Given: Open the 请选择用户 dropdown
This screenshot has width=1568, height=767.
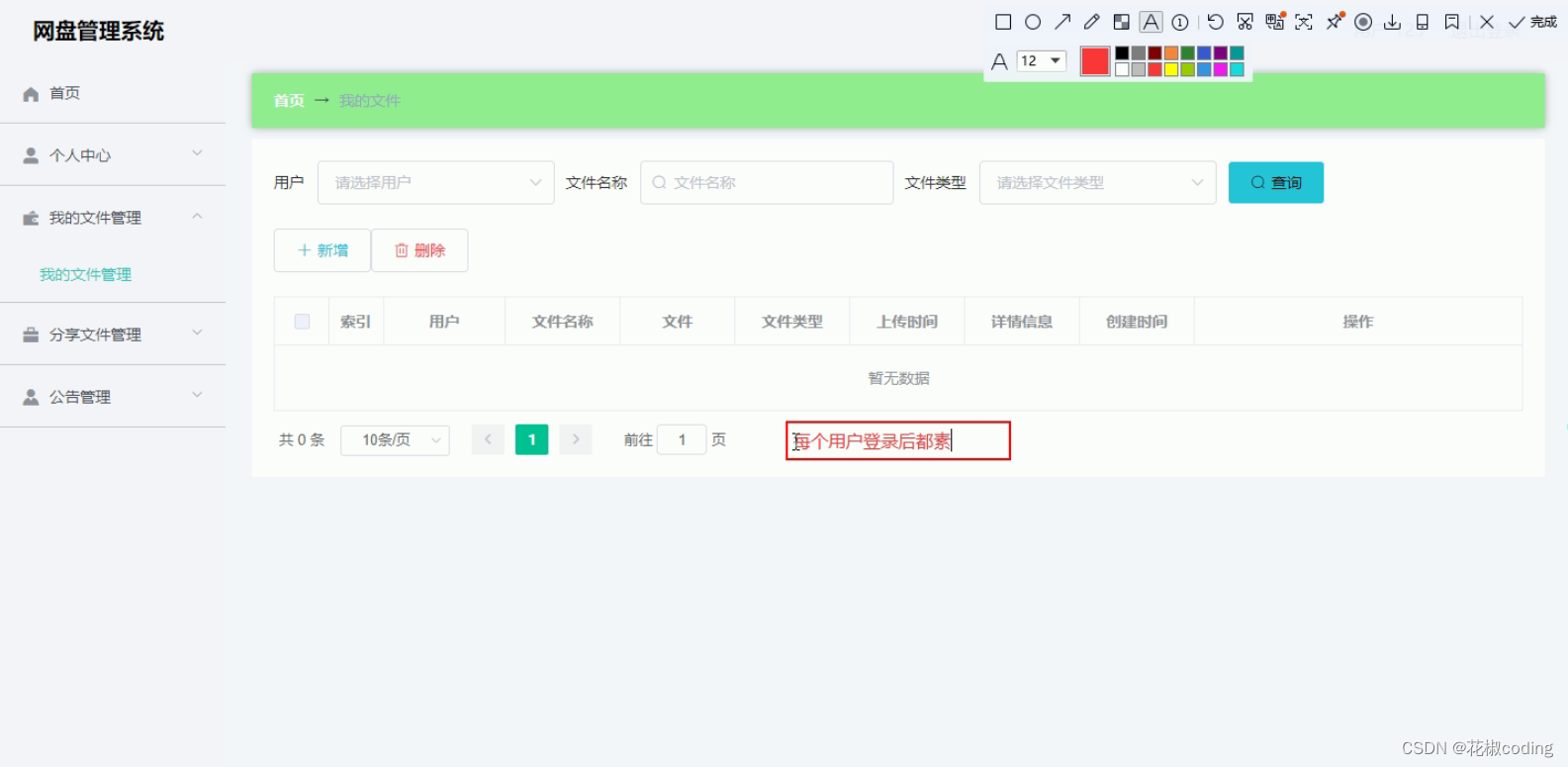Looking at the screenshot, I should pyautogui.click(x=435, y=182).
